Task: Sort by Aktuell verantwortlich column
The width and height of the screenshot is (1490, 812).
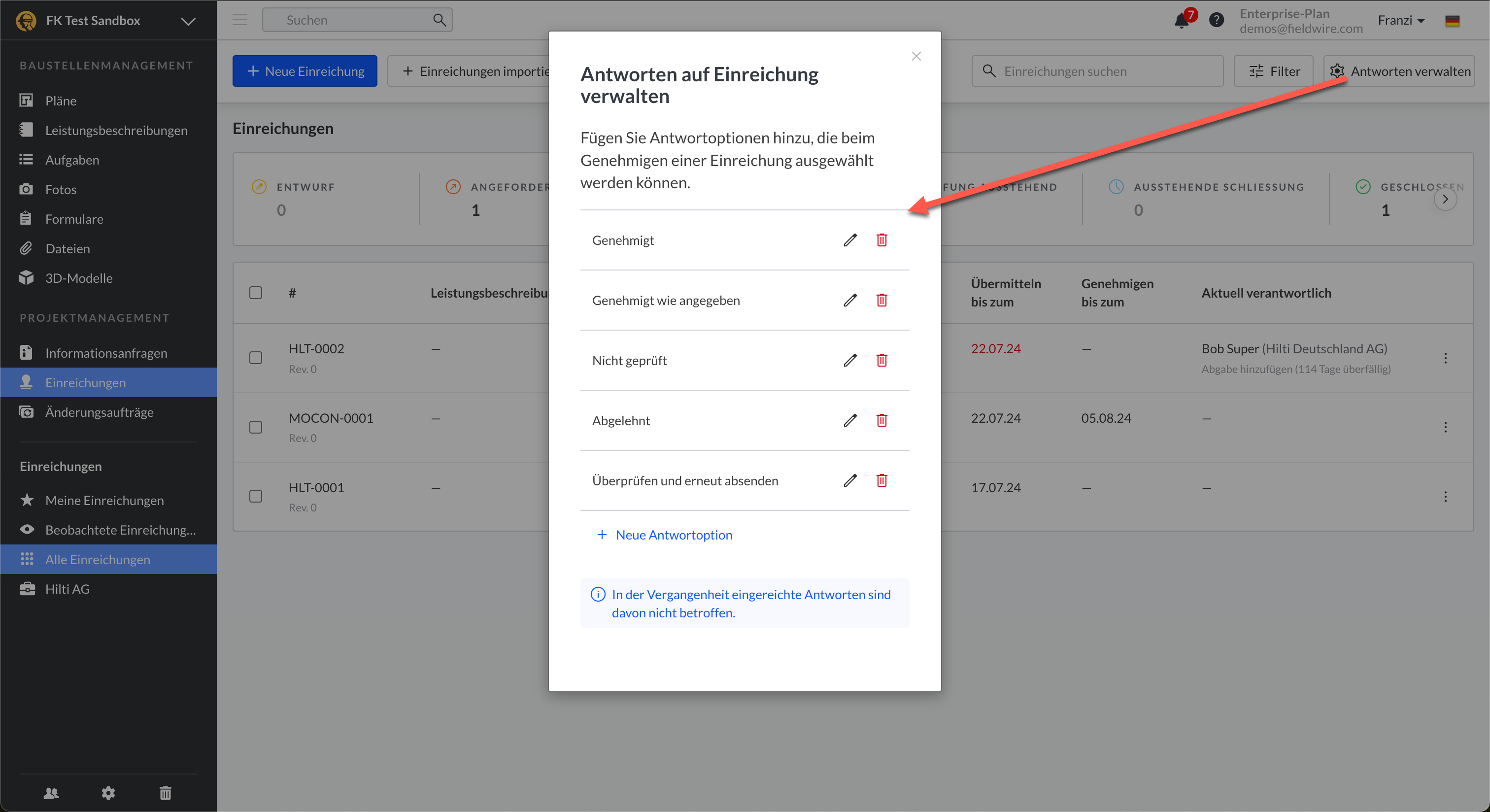Action: (x=1266, y=293)
